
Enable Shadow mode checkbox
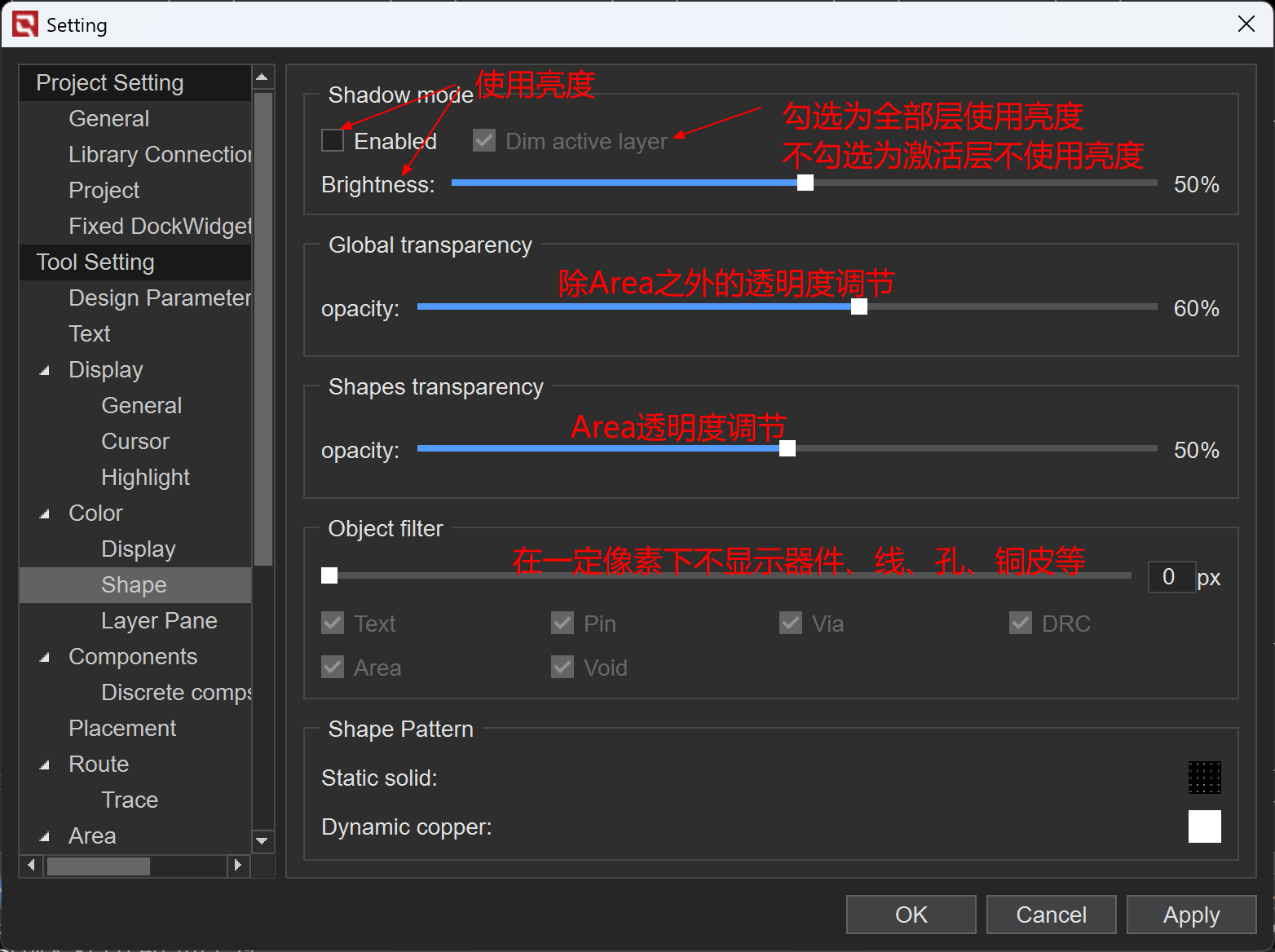pyautogui.click(x=333, y=141)
